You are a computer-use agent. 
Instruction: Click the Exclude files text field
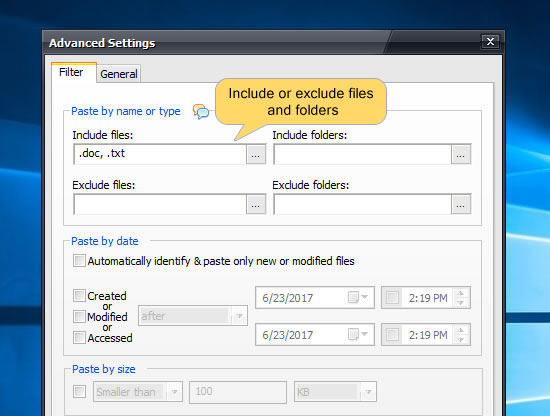[x=160, y=204]
